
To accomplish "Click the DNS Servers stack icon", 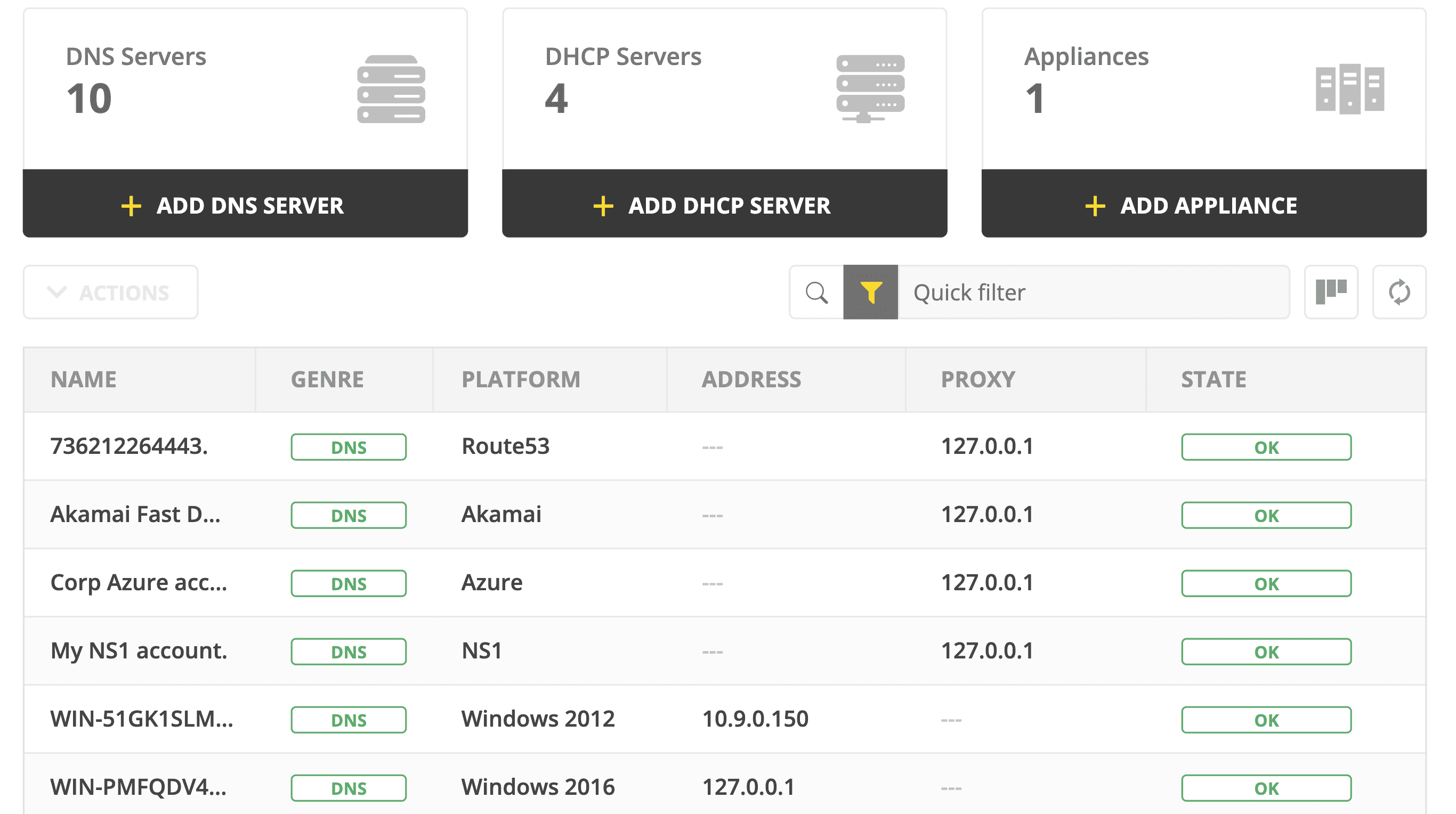I will click(x=391, y=89).
